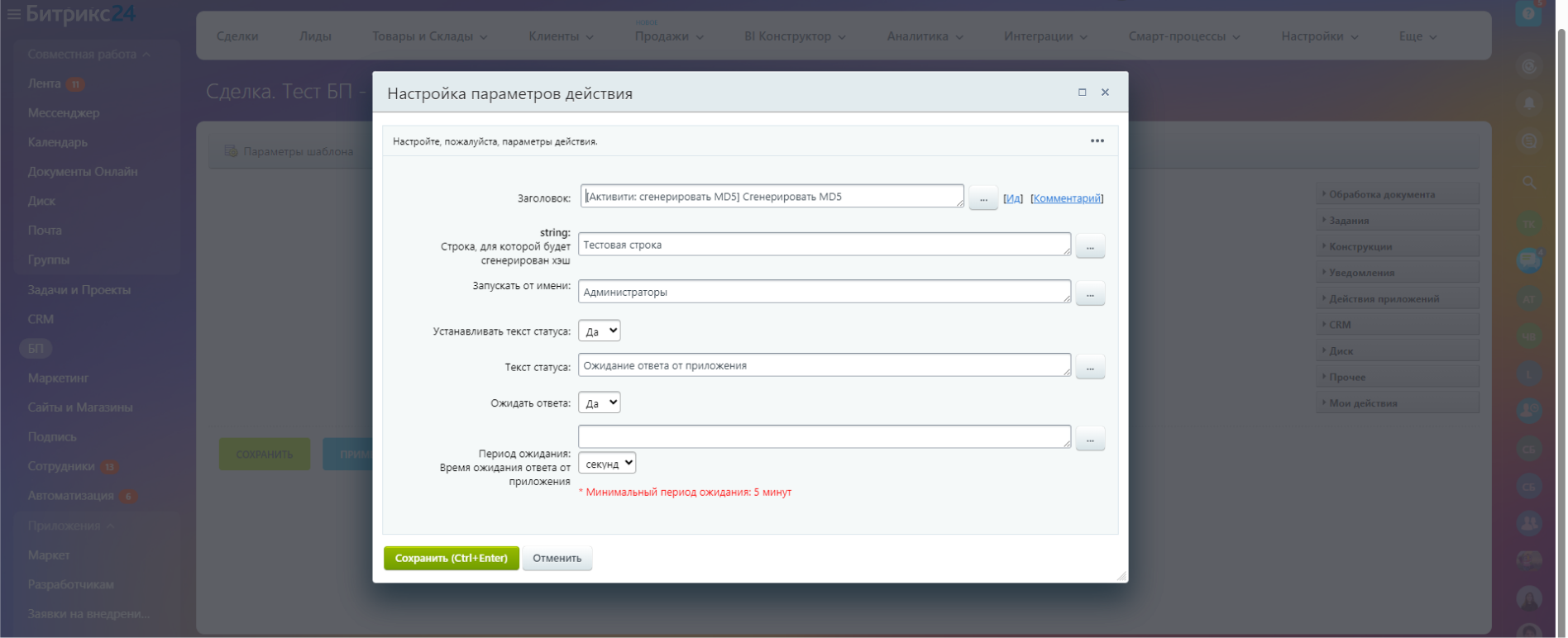Open the секунд time unit dropdown
This screenshot has height=638, width=1568.
pyautogui.click(x=607, y=464)
